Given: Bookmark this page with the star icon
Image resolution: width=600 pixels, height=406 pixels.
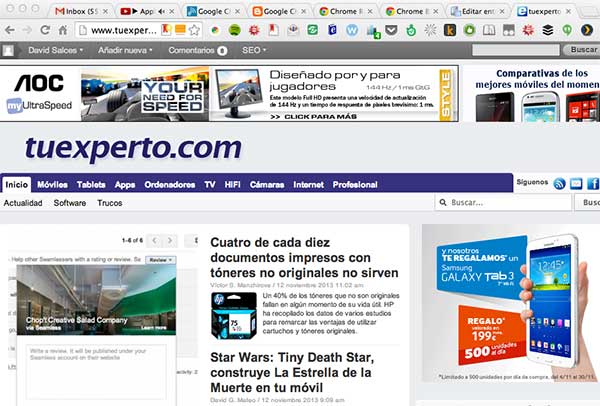Looking at the screenshot, I should 194,30.
